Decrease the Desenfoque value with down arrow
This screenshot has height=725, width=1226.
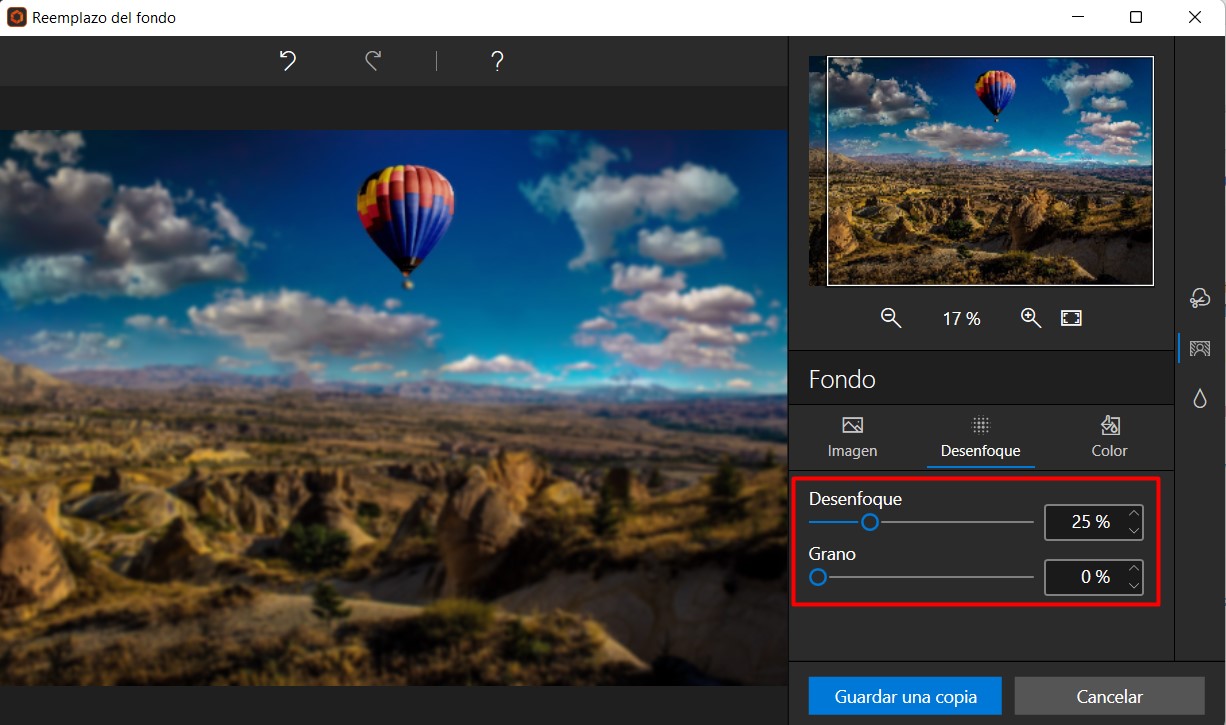click(1133, 530)
